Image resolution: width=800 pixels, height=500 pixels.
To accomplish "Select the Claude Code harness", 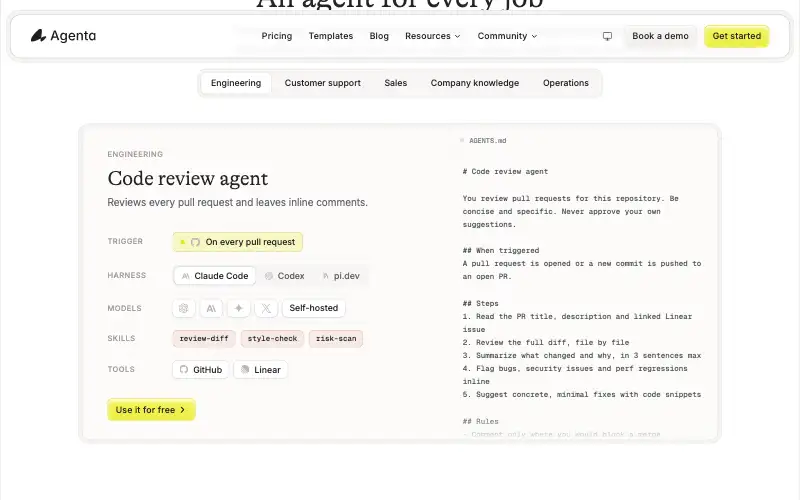I will coord(215,276).
